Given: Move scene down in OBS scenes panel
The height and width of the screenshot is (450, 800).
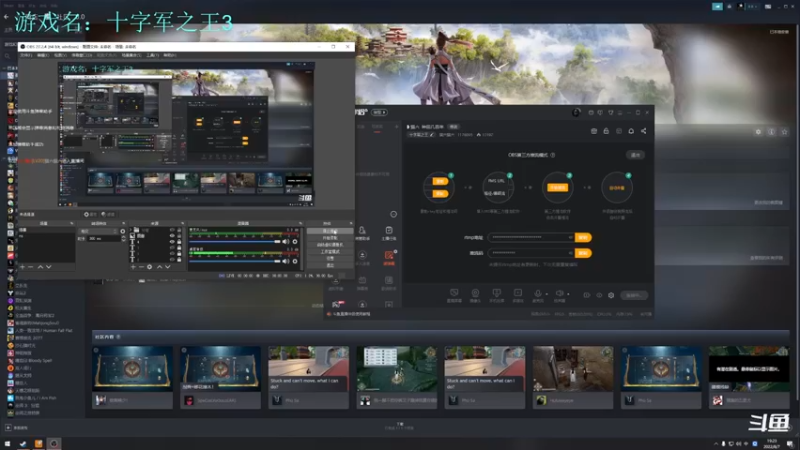Looking at the screenshot, I should tap(48, 267).
